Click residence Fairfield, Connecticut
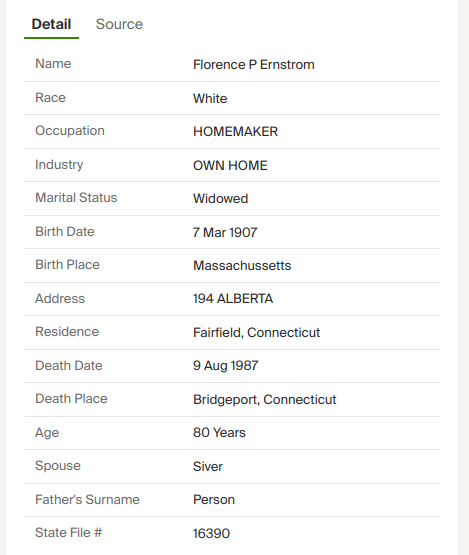The image size is (469, 555). 256,332
